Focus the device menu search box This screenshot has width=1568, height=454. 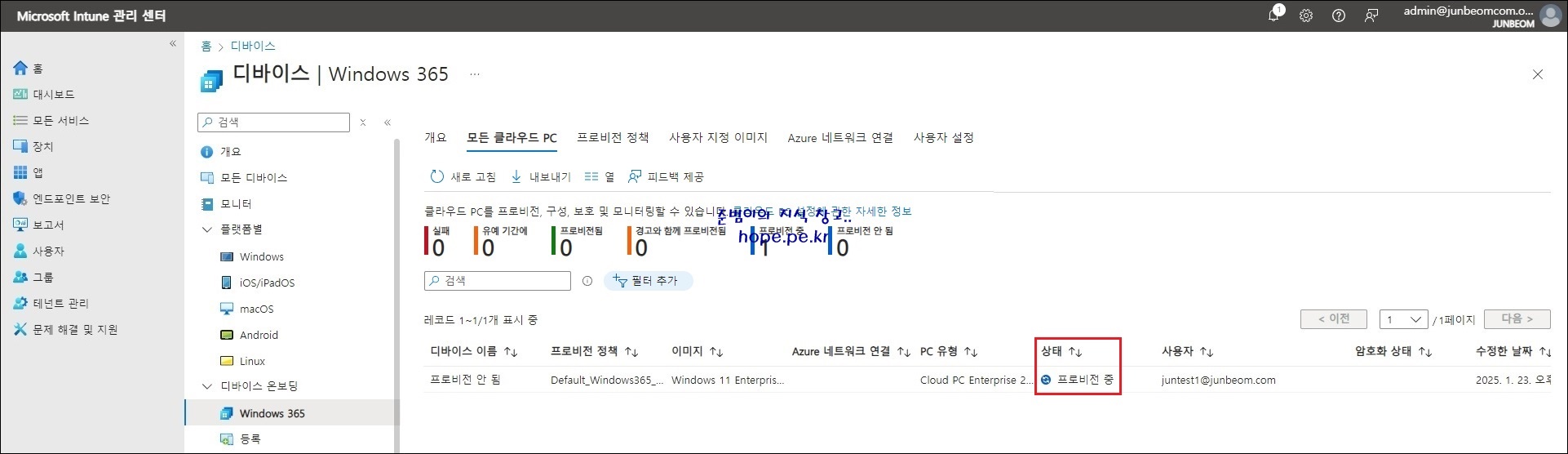[273, 122]
